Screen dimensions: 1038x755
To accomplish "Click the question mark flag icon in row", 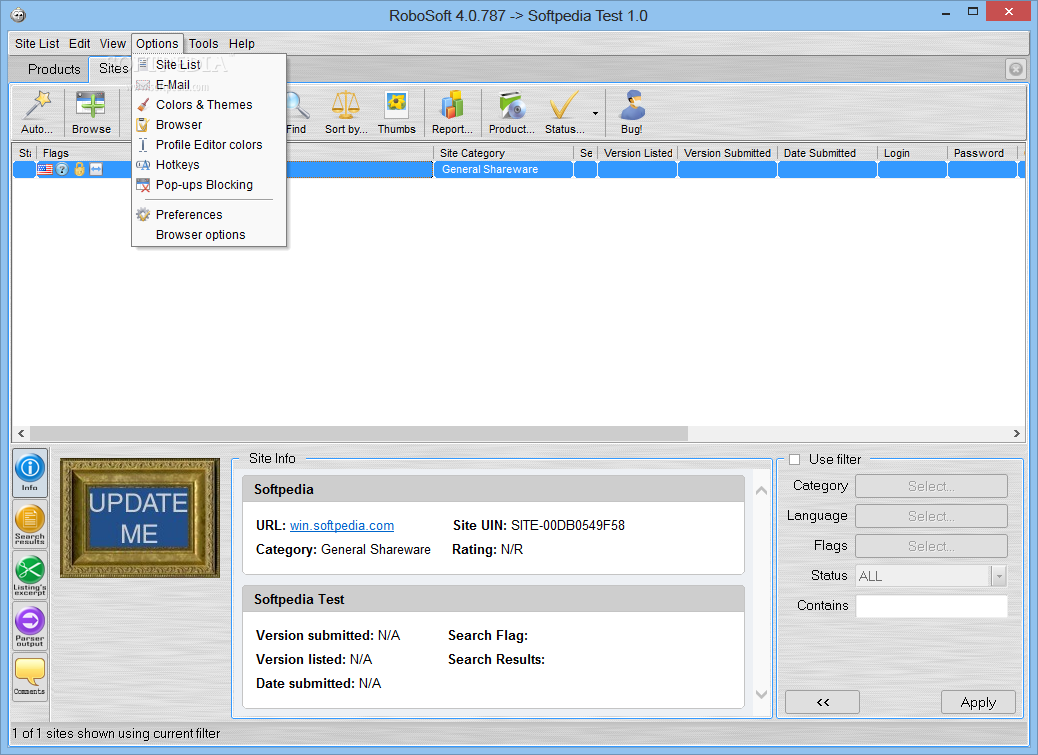I will click(62, 169).
